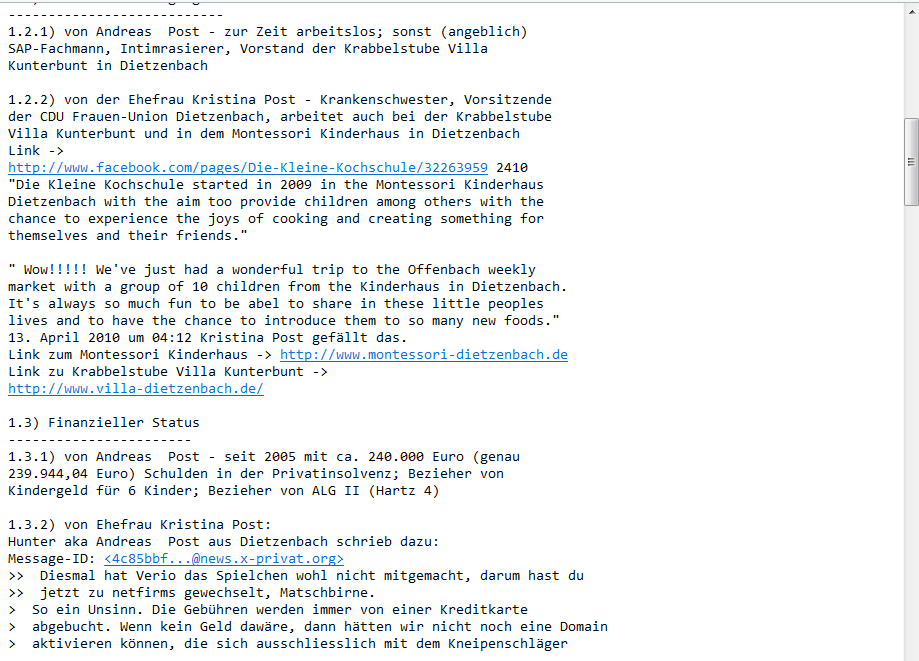The width and height of the screenshot is (919, 661).
Task: Click the '239.944,04 Euro) Schulden' line
Action: coord(256,473)
